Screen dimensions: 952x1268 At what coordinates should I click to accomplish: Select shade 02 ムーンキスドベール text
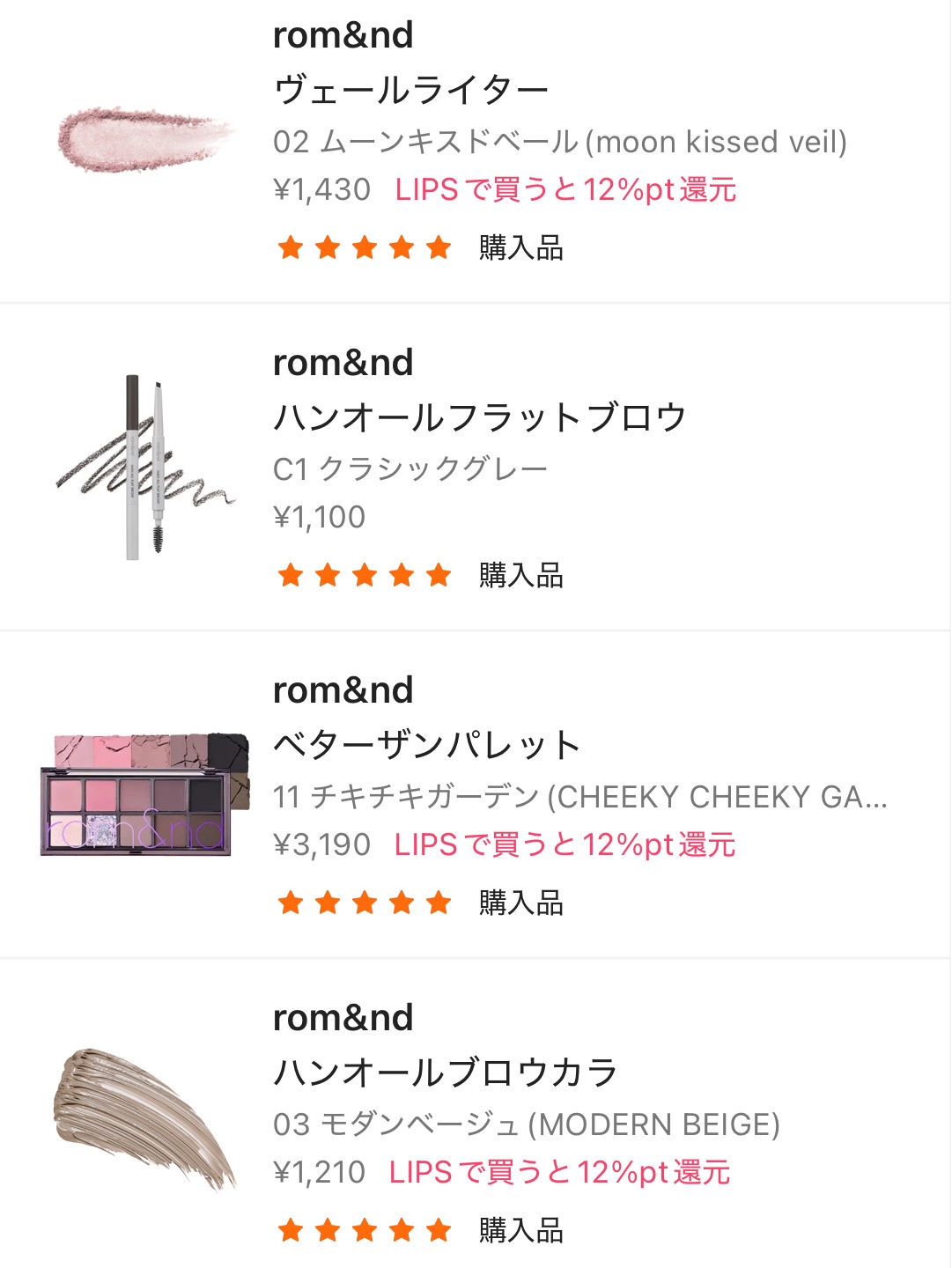point(560,142)
